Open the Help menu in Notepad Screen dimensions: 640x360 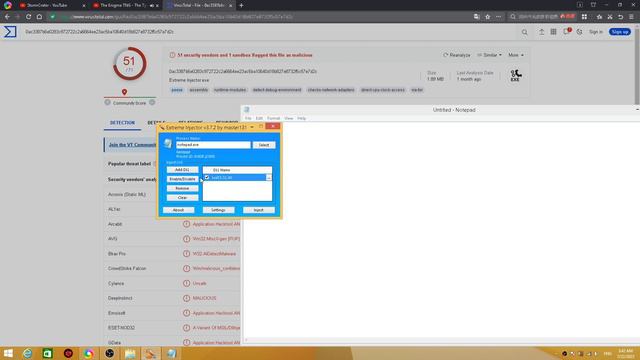point(302,118)
